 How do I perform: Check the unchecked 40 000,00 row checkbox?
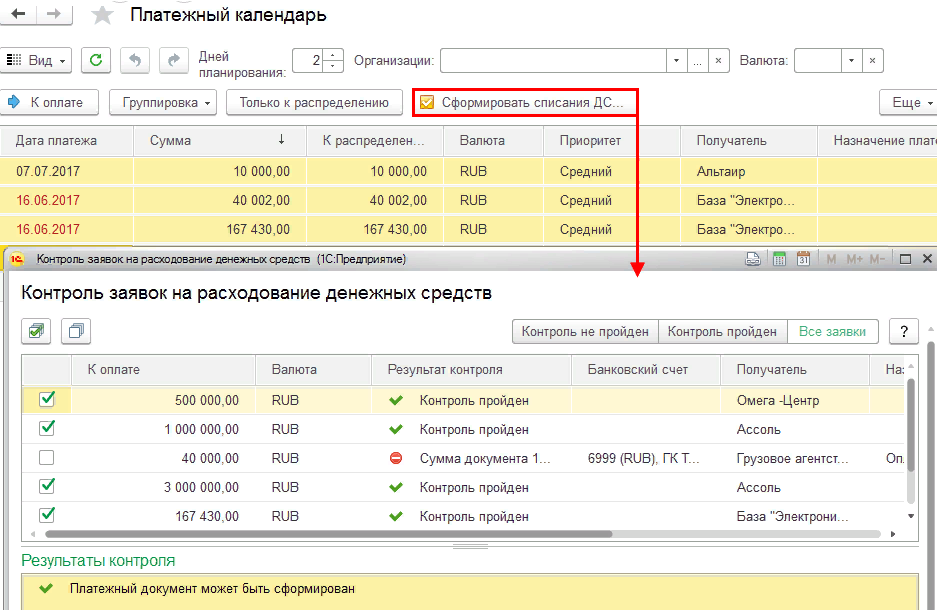click(46, 458)
